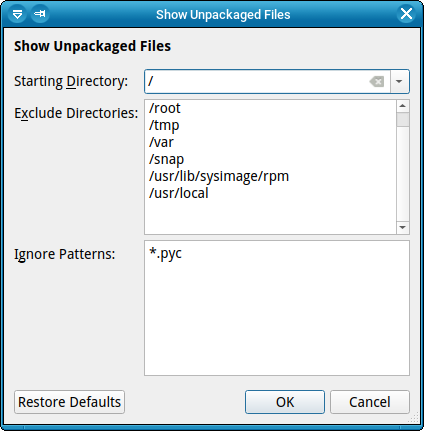The image size is (424, 431).
Task: Confirm the dialog with OK
Action: (285, 402)
